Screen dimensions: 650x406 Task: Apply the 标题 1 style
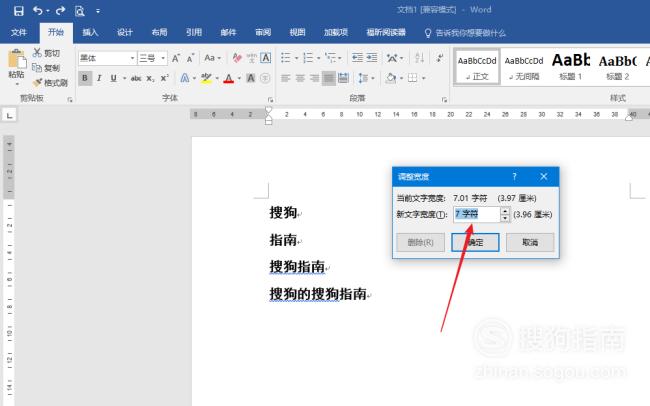[x=571, y=67]
